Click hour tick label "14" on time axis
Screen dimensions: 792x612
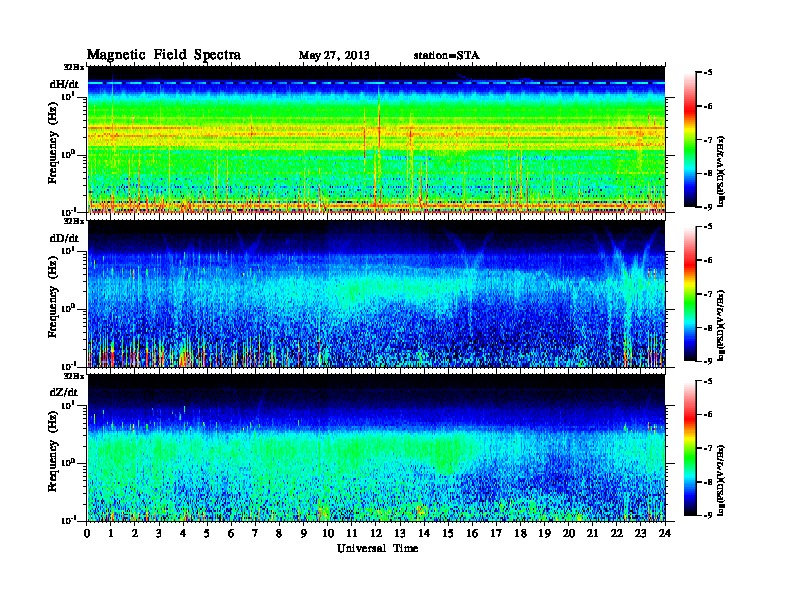424,533
